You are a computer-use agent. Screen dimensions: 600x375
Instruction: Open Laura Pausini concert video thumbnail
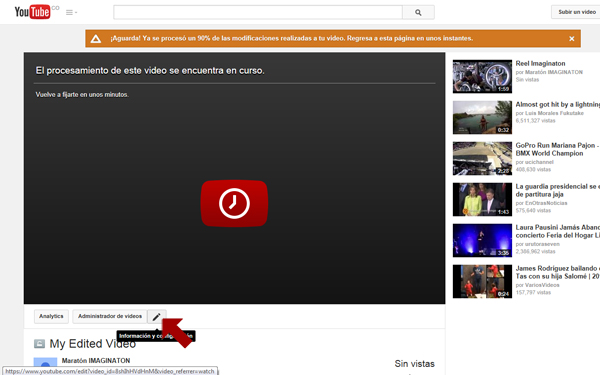coord(482,240)
